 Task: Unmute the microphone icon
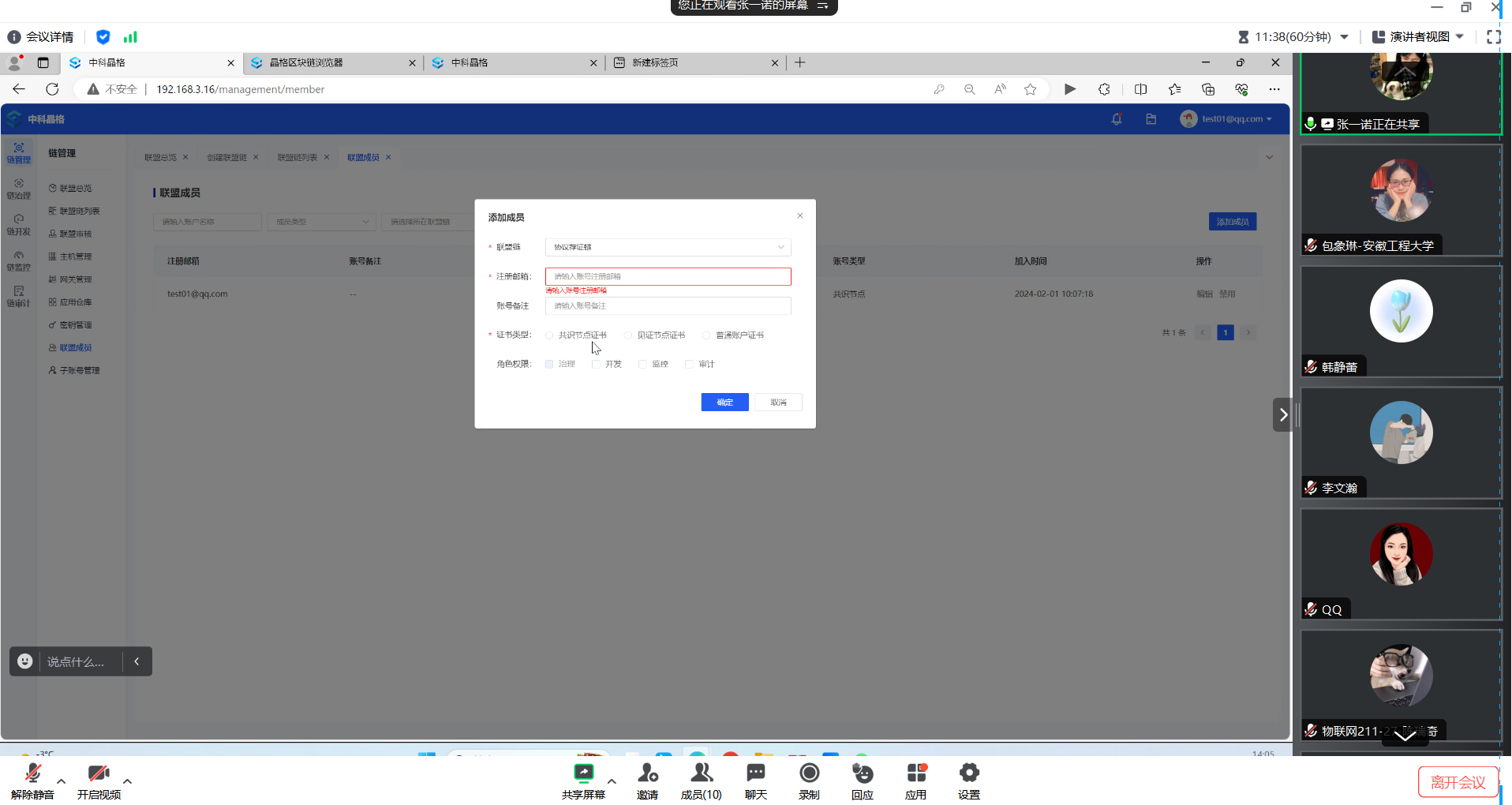tap(32, 774)
